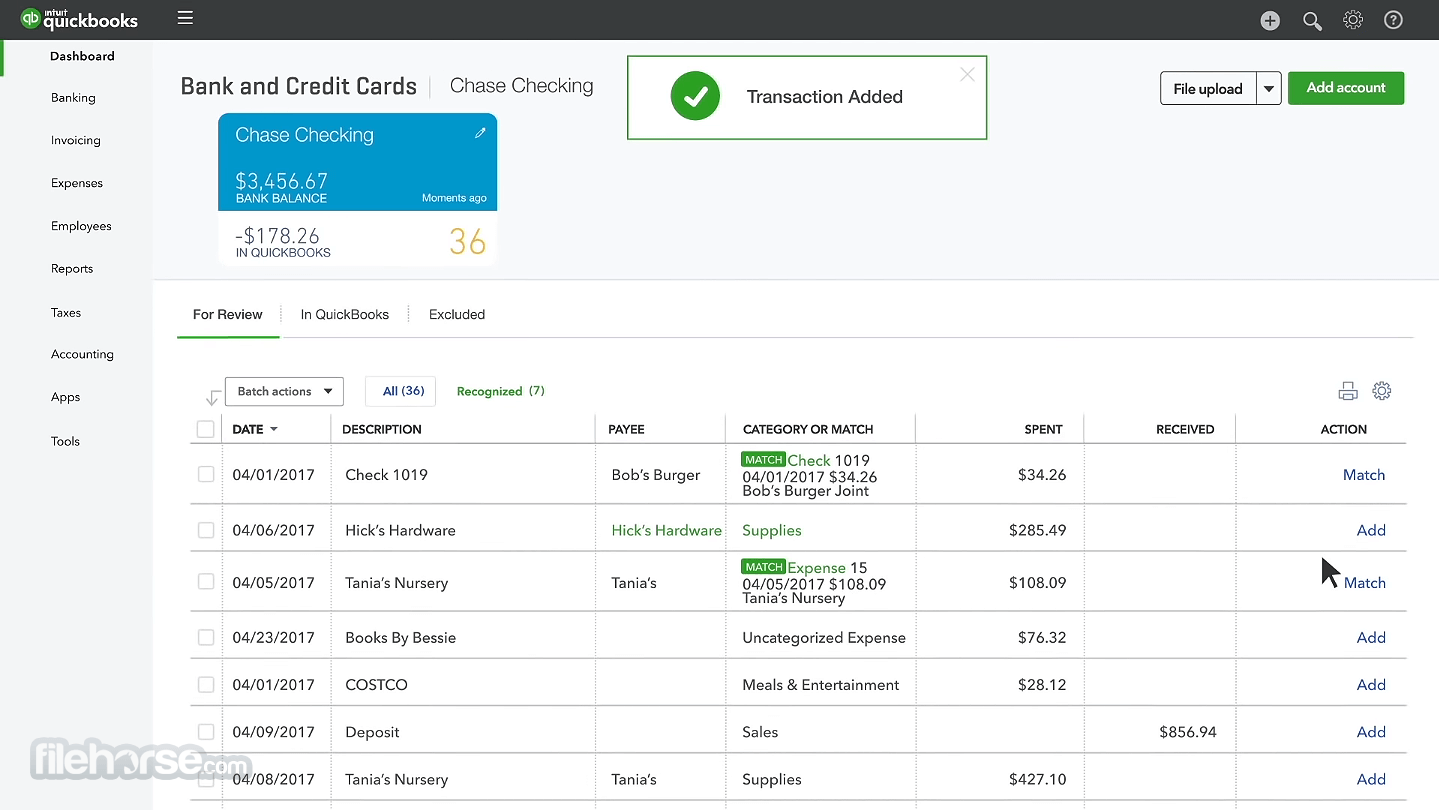This screenshot has height=810, width=1439.
Task: Match the Check 1019 transaction
Action: (1364, 475)
